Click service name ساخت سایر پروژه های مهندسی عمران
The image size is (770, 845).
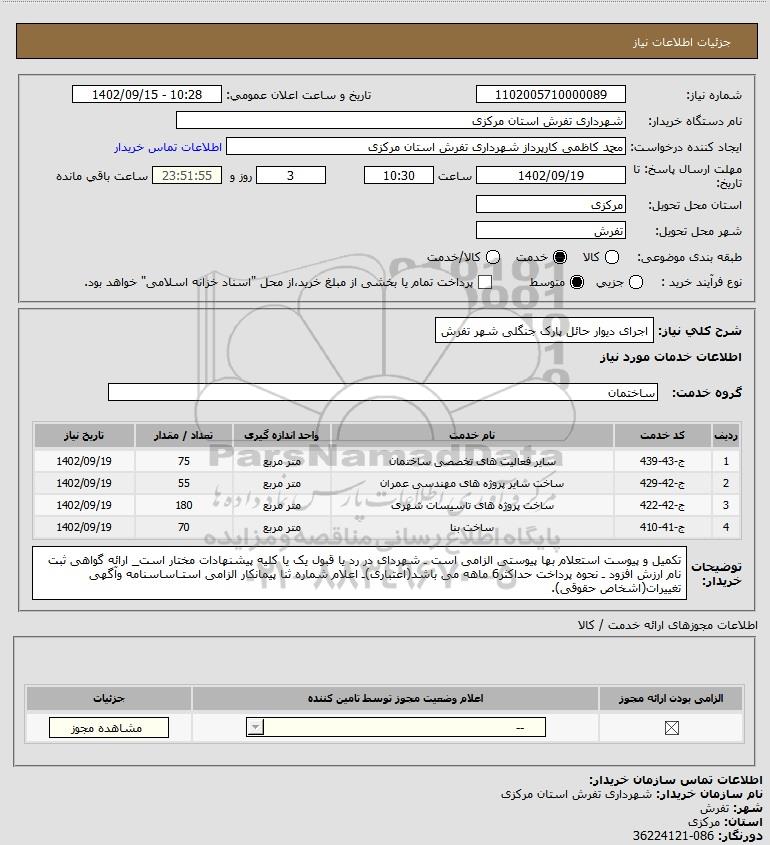click(x=472, y=484)
